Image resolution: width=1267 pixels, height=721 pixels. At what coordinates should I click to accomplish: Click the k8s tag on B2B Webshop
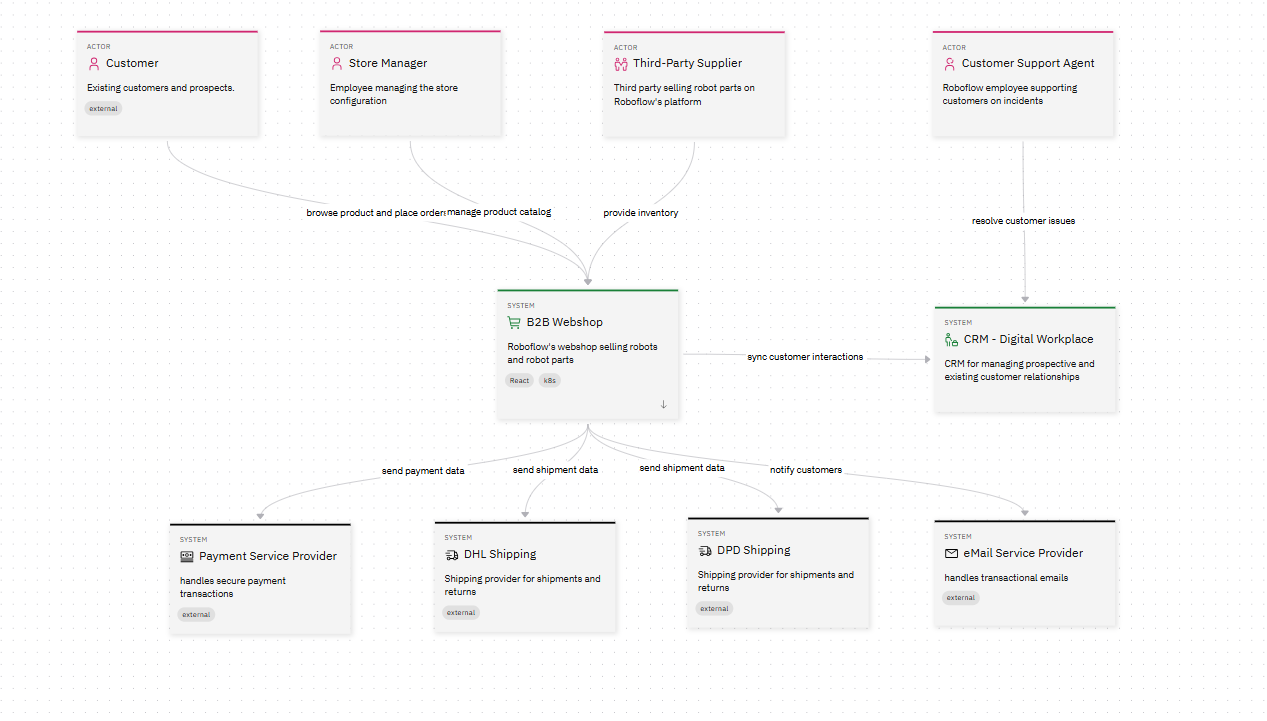pyautogui.click(x=549, y=380)
